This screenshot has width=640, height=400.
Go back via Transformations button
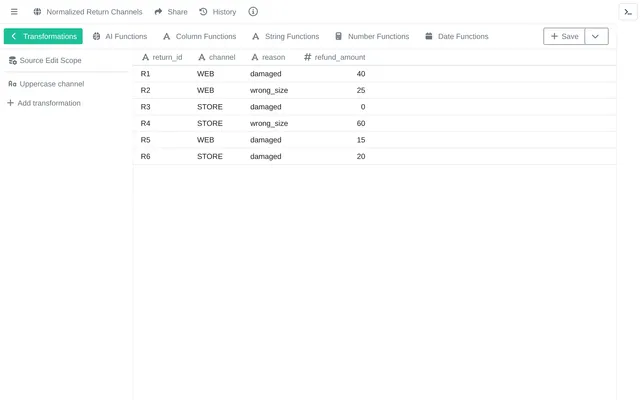[43, 36]
